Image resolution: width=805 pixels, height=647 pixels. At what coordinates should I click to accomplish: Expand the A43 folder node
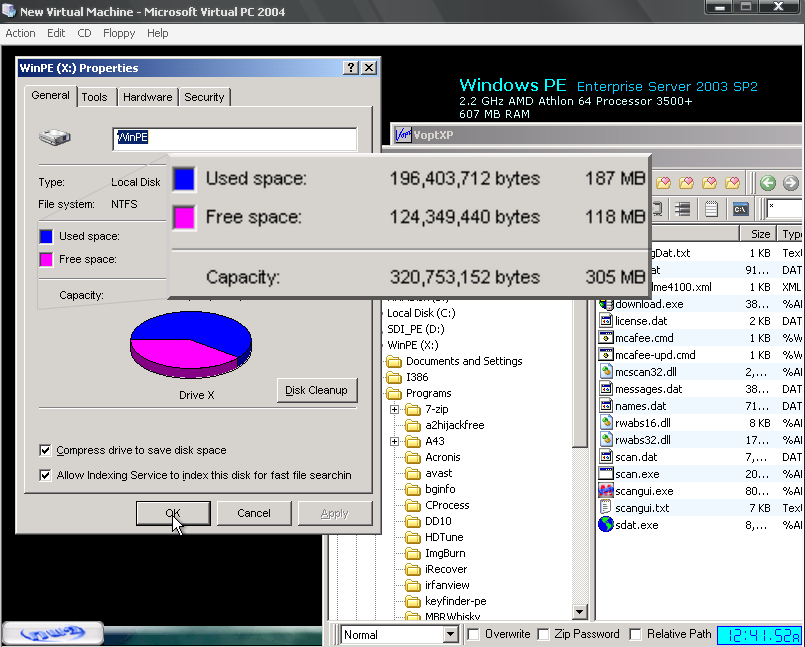394,441
